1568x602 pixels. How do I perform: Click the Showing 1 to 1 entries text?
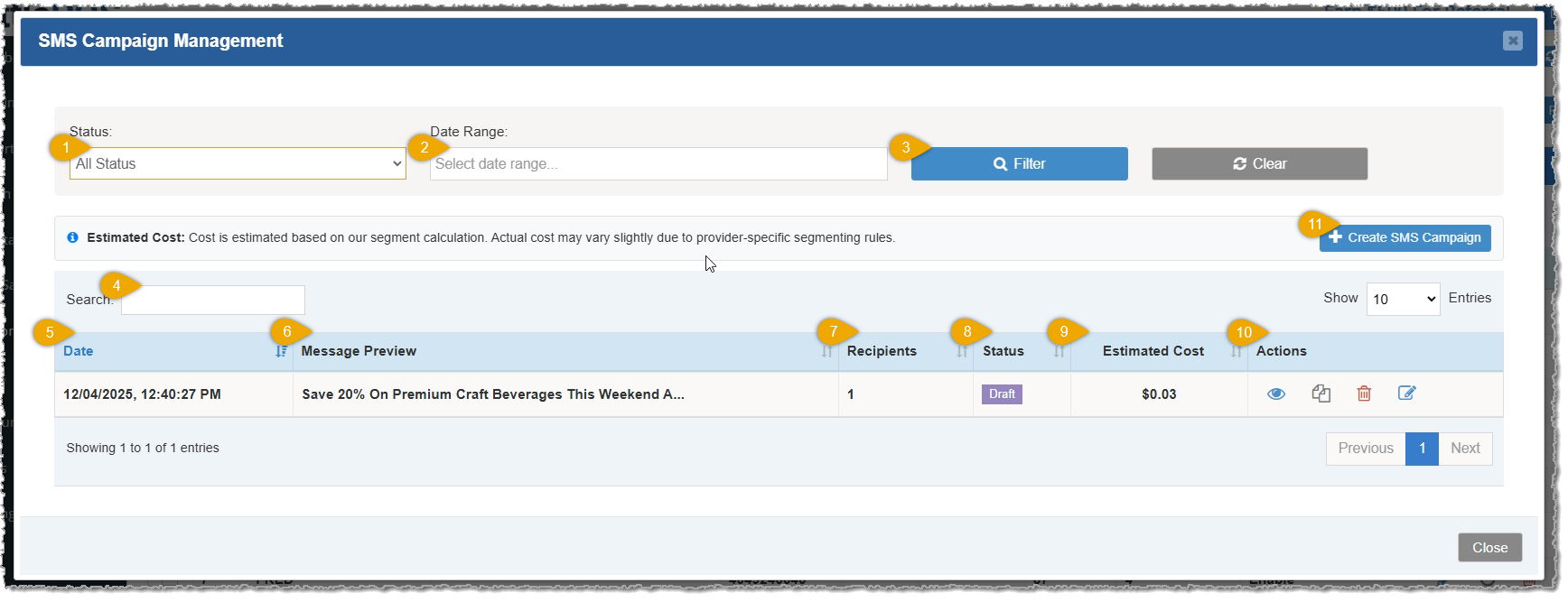(x=143, y=448)
